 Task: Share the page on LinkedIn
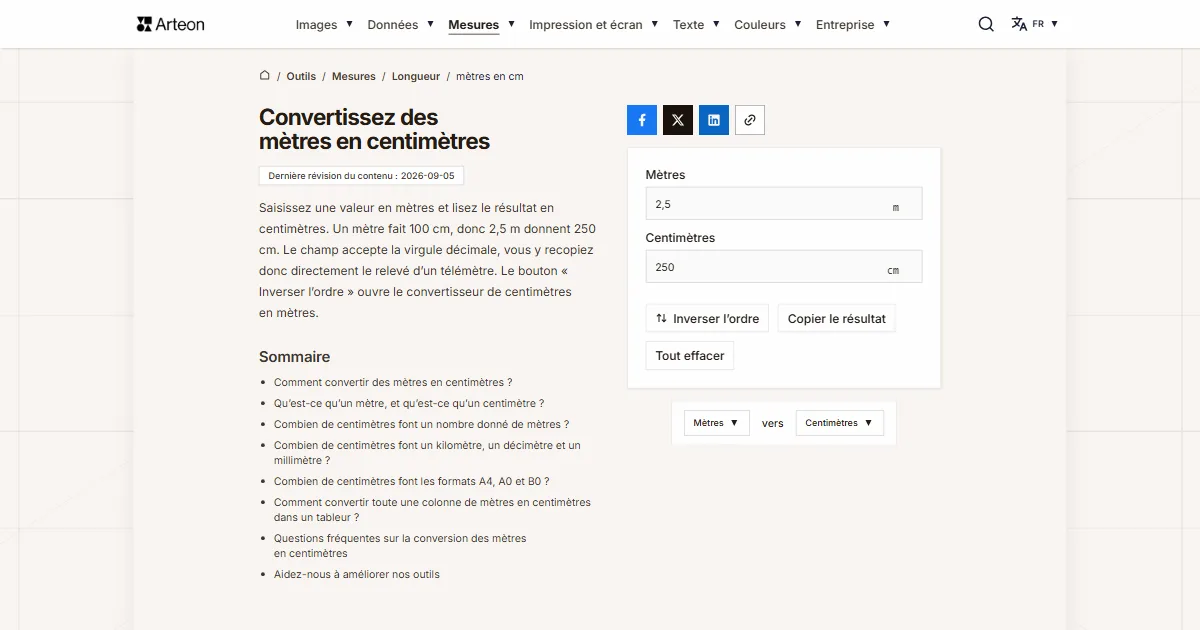[714, 120]
